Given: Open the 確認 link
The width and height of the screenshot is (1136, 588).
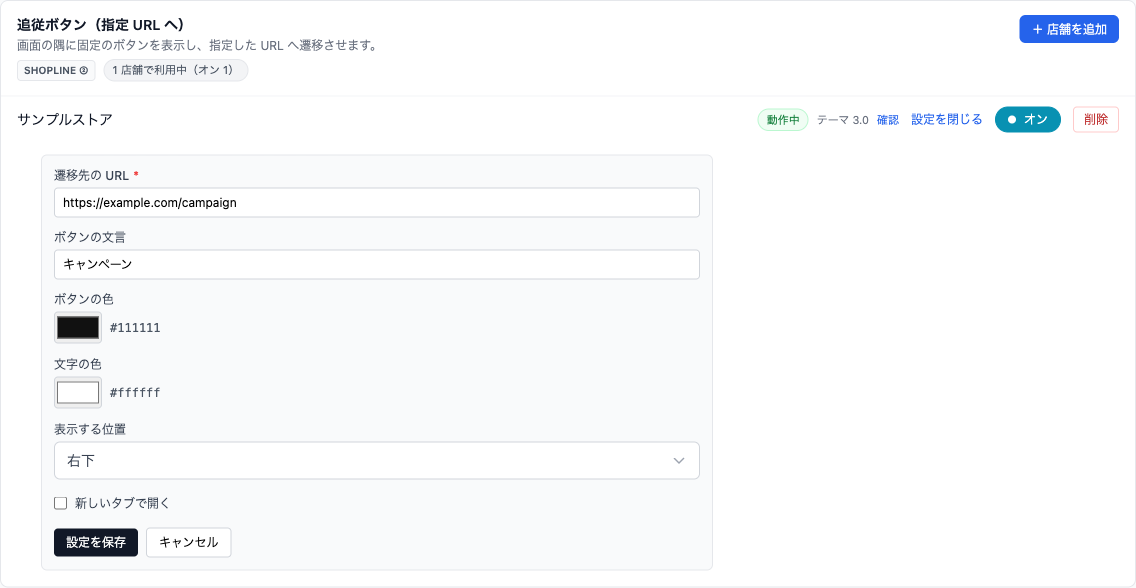Looking at the screenshot, I should (x=888, y=120).
